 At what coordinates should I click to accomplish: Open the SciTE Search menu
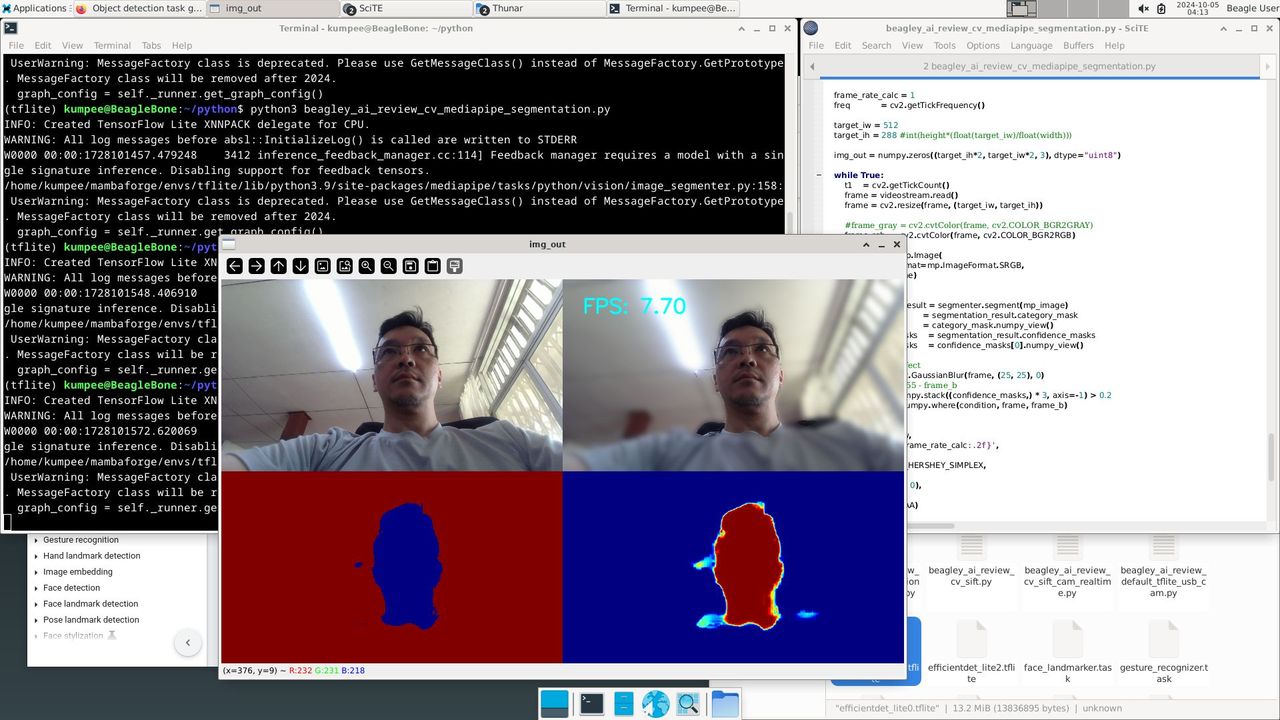pyautogui.click(x=876, y=45)
